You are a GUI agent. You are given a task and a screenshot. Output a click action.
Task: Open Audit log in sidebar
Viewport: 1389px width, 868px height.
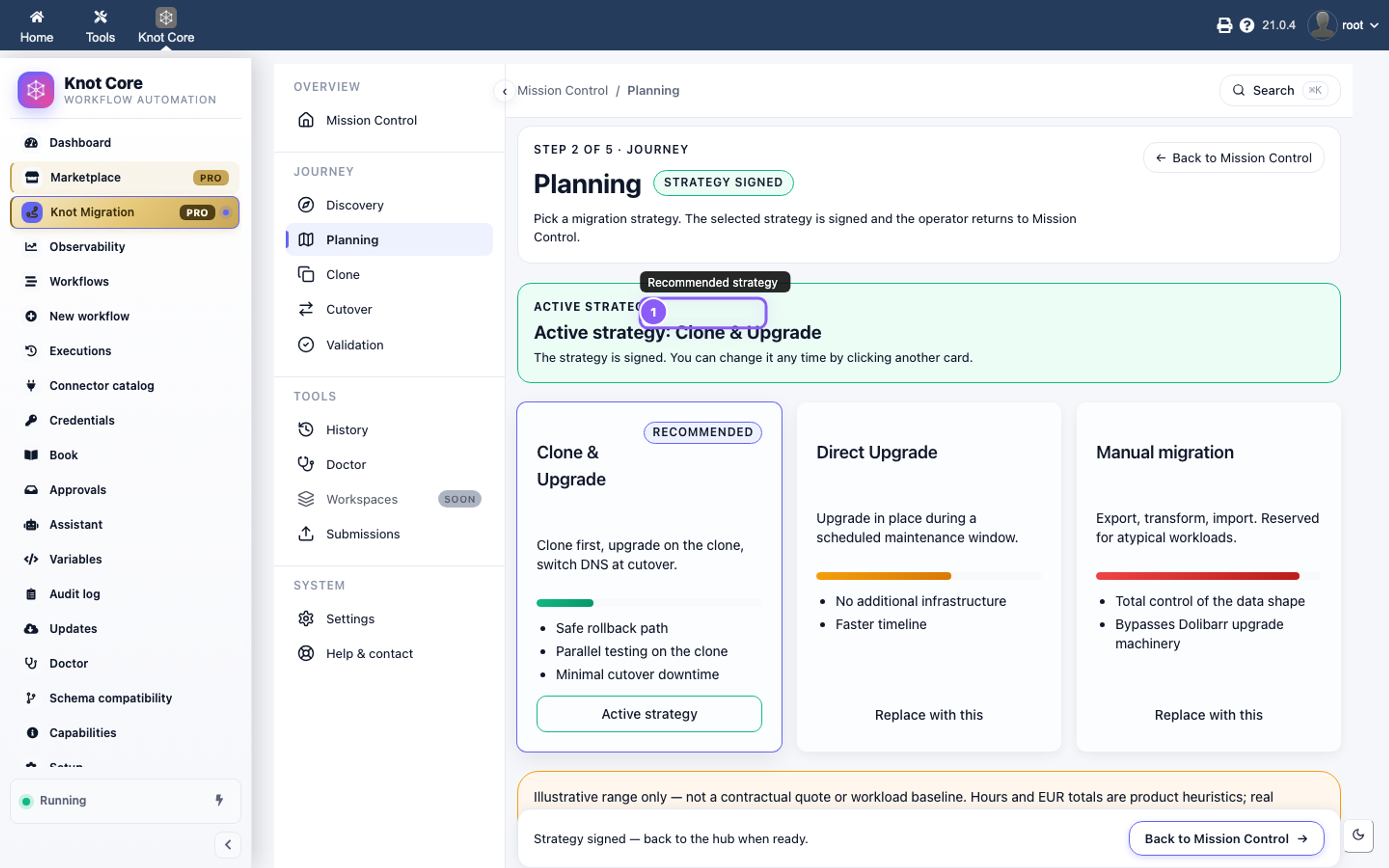(x=125, y=594)
